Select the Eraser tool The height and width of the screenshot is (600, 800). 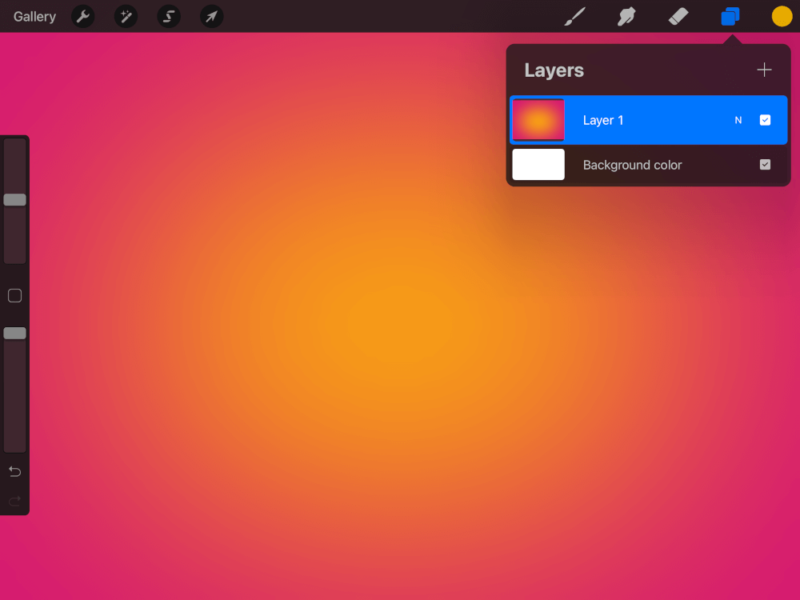pos(679,16)
